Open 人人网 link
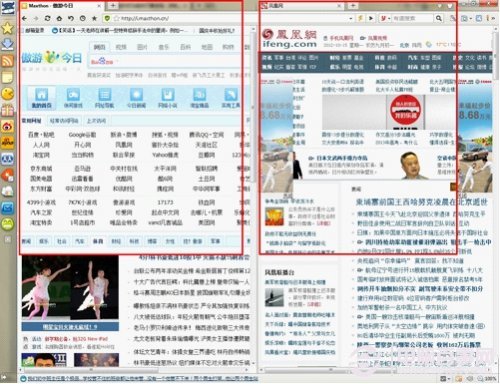The image size is (500, 384). (41, 145)
